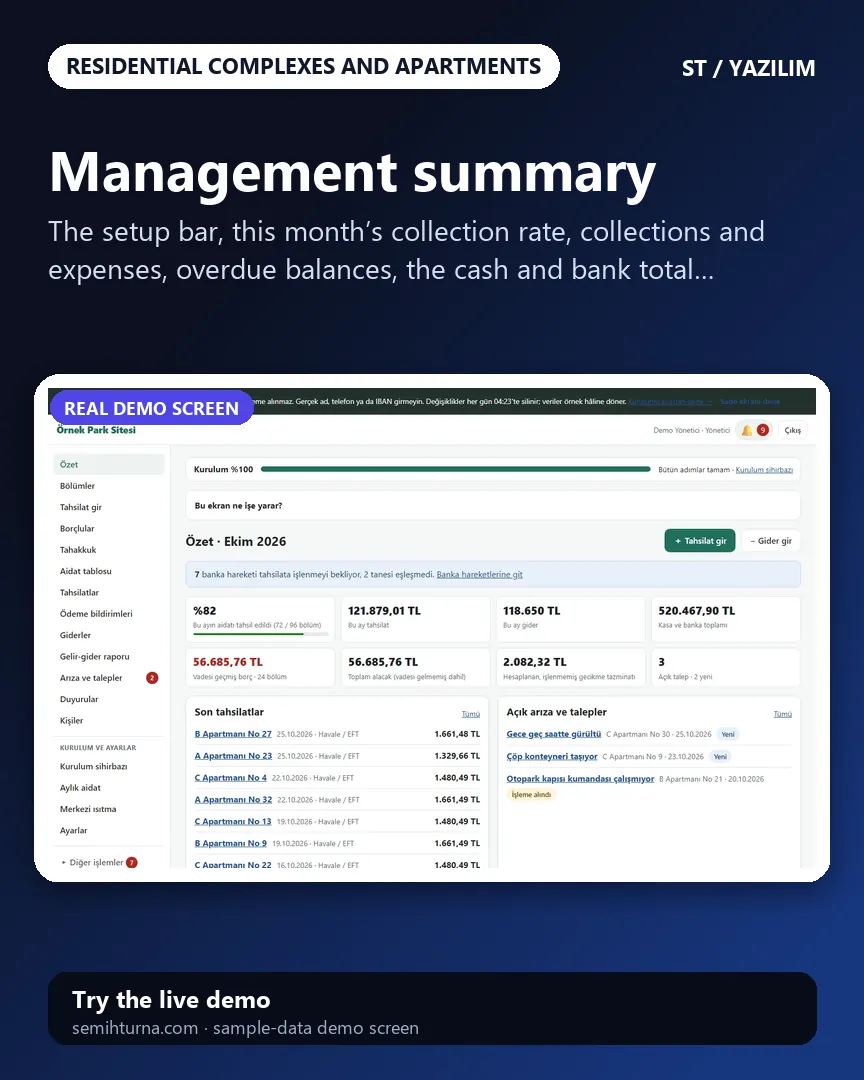The height and width of the screenshot is (1080, 864).
Task: Click the Residential Complexes and Apartments pill
Action: pyautogui.click(x=304, y=66)
